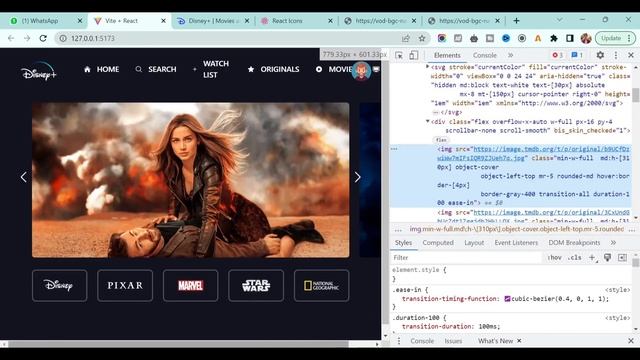Open the SEARCH nav item

[x=156, y=69]
